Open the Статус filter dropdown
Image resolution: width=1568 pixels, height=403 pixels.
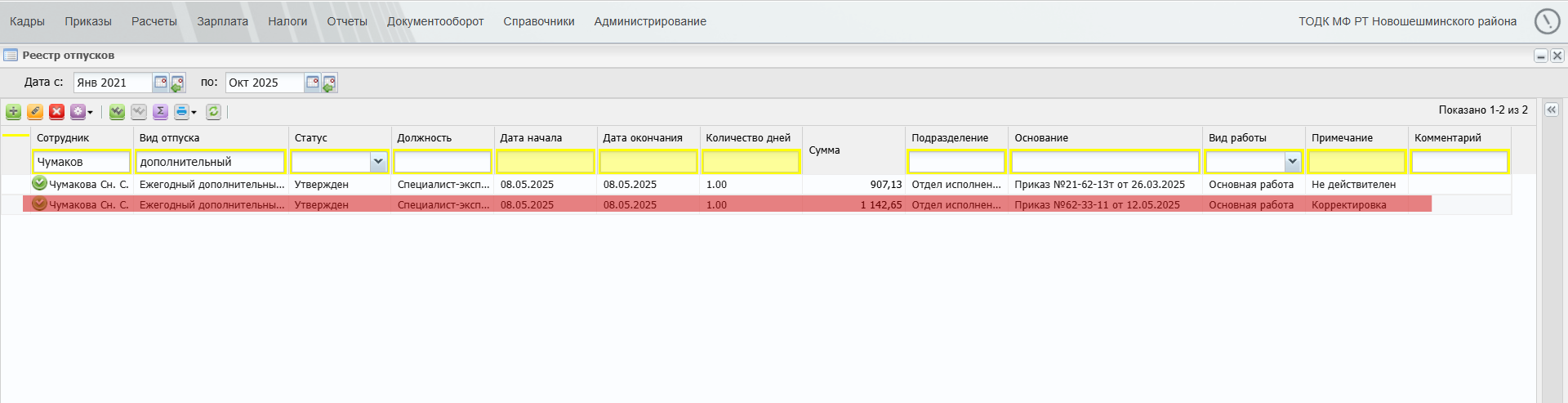[x=378, y=162]
